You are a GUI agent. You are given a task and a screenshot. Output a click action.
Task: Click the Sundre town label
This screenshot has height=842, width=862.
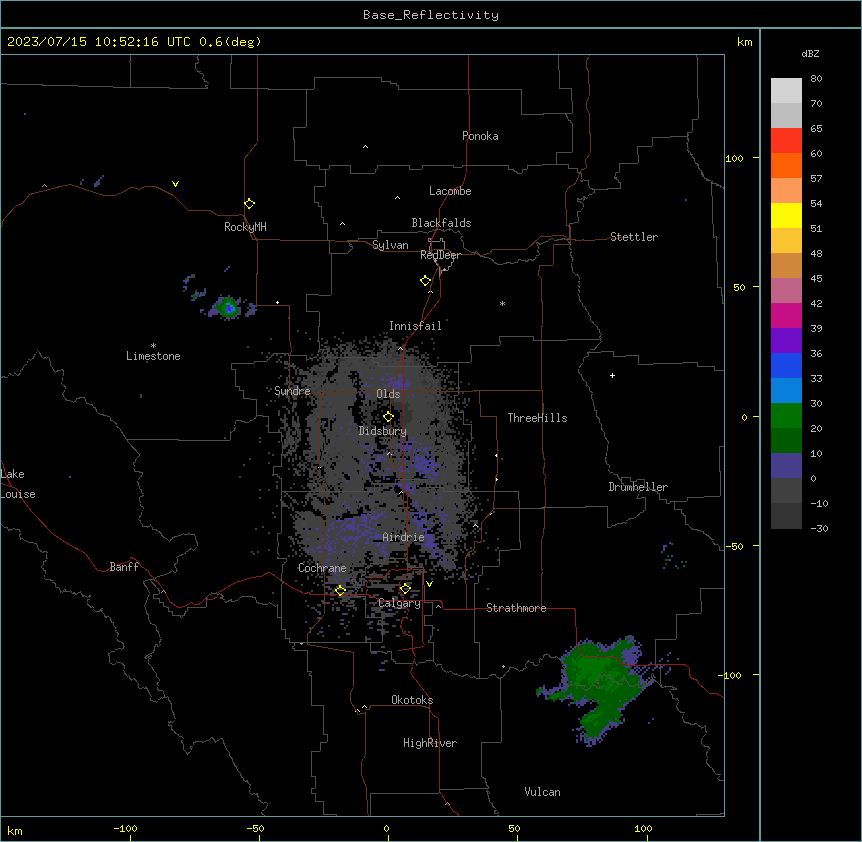pos(292,391)
